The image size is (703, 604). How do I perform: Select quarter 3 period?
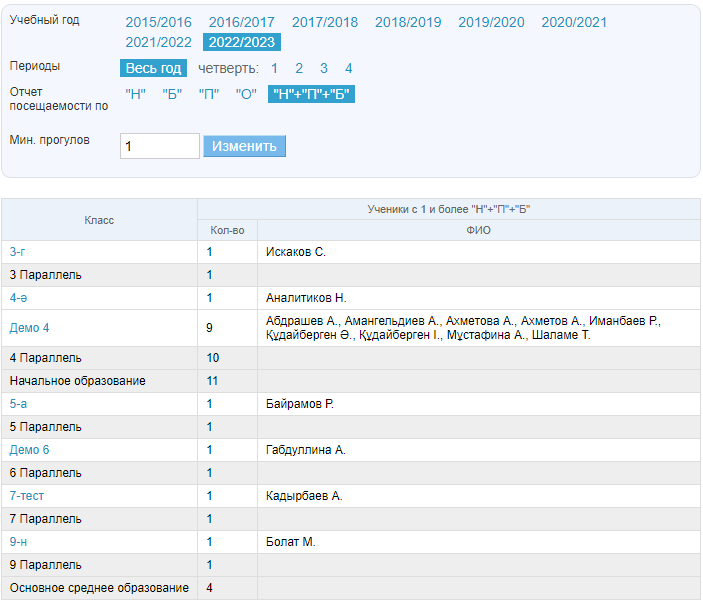pyautogui.click(x=323, y=68)
